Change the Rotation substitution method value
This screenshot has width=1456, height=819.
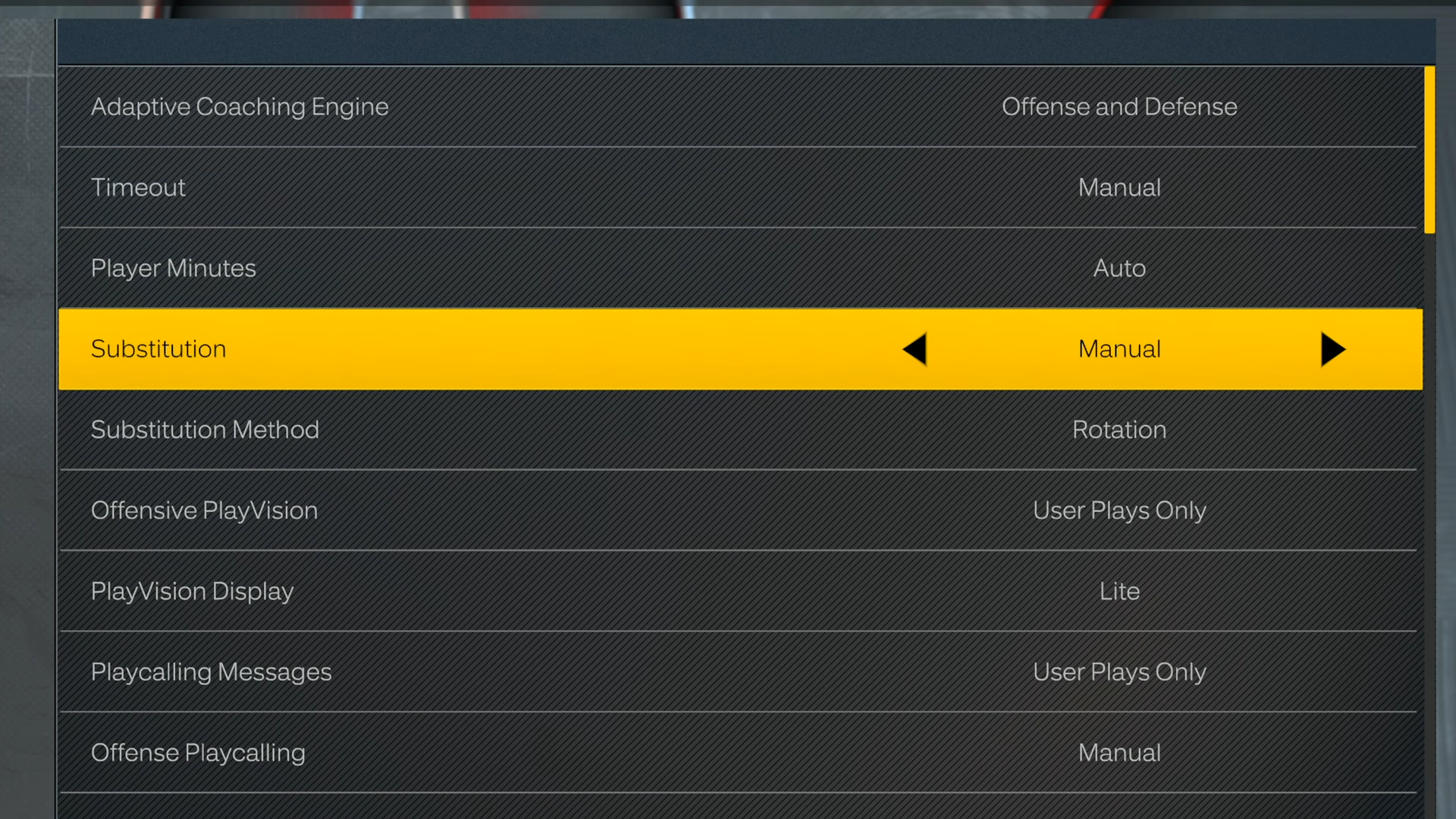click(1119, 430)
